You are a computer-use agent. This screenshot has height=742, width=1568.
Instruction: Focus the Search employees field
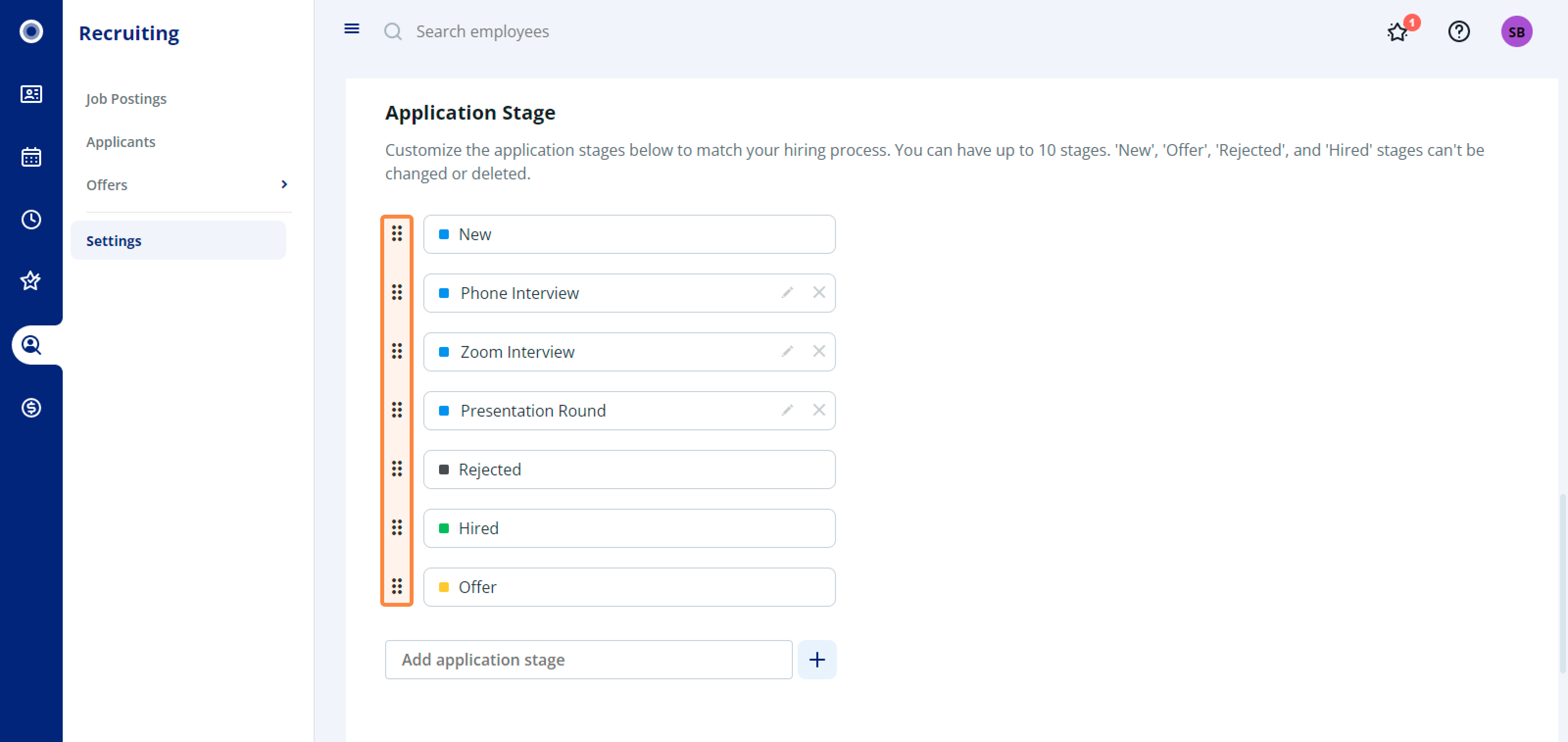[x=483, y=32]
